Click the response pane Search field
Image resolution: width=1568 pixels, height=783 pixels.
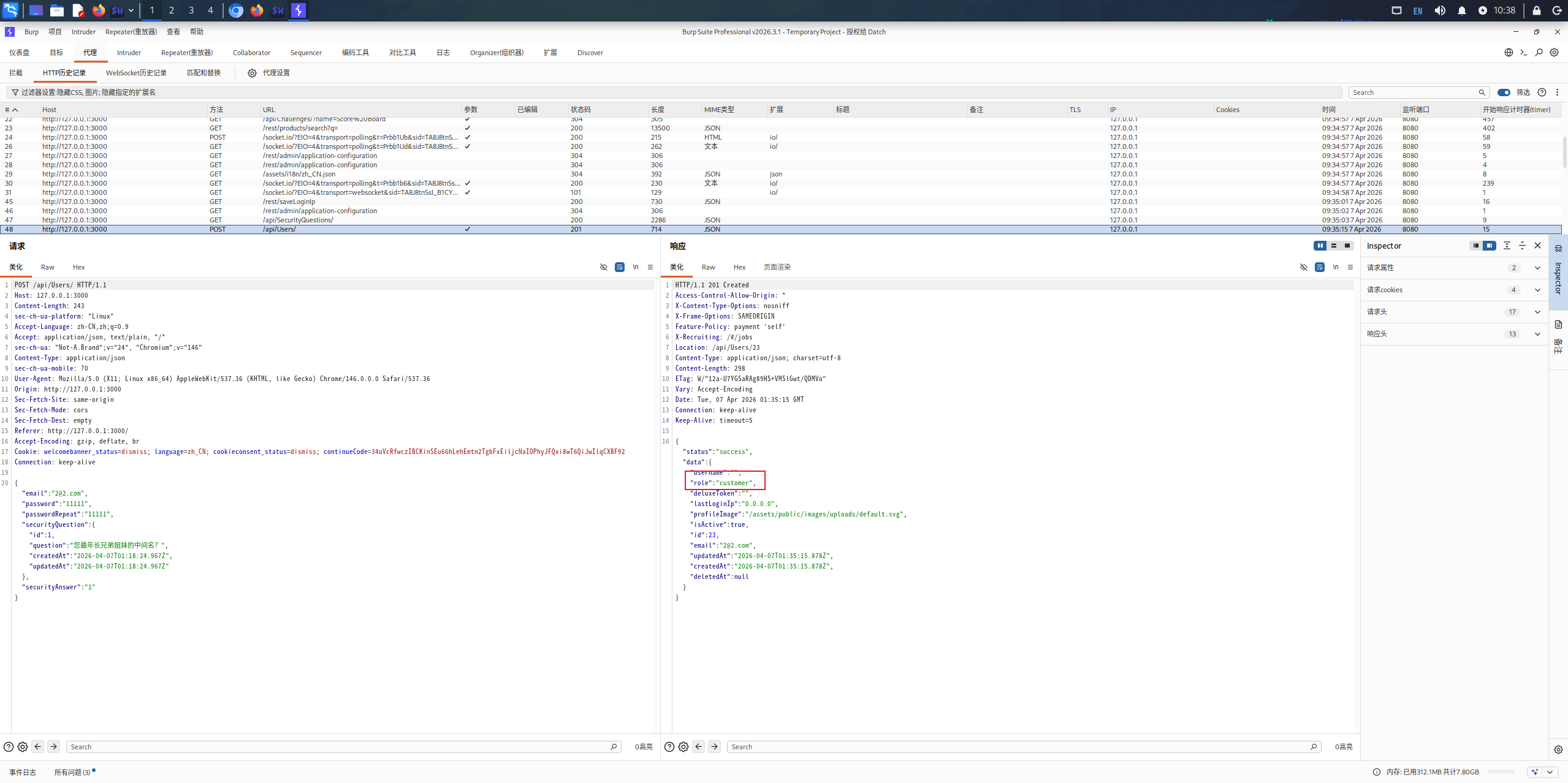coord(1024,747)
